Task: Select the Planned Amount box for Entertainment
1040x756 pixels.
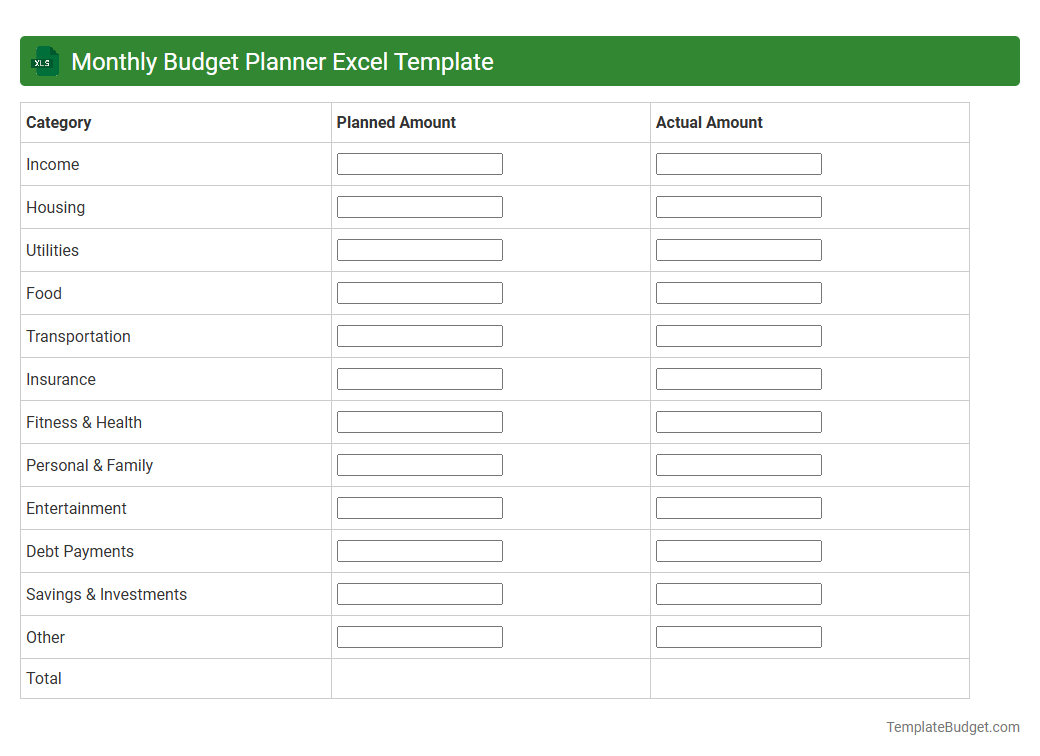Action: (419, 507)
